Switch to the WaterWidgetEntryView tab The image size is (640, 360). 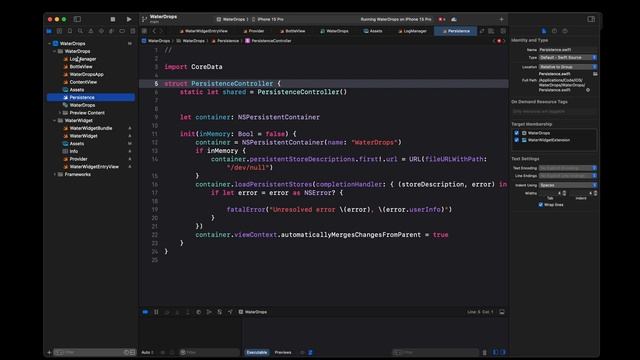pyautogui.click(x=204, y=31)
